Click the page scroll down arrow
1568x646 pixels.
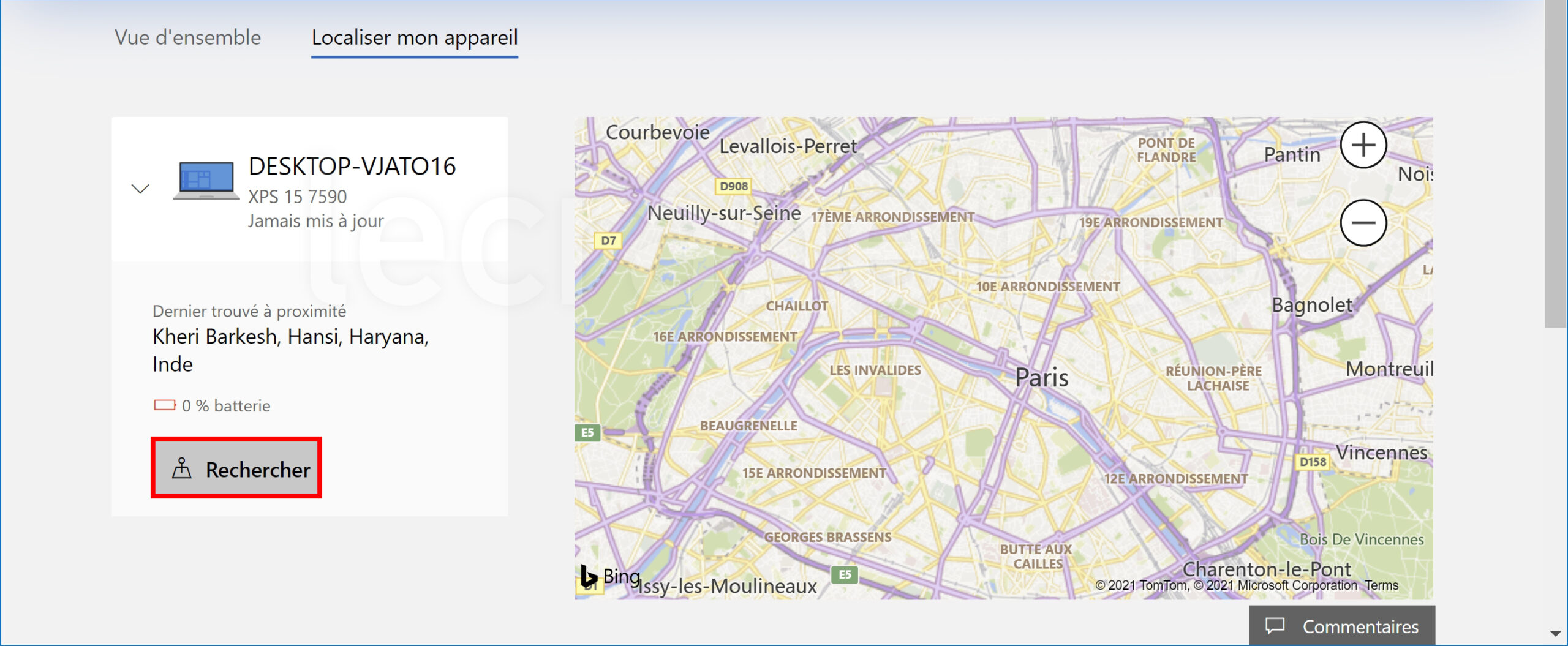pyautogui.click(x=1555, y=633)
